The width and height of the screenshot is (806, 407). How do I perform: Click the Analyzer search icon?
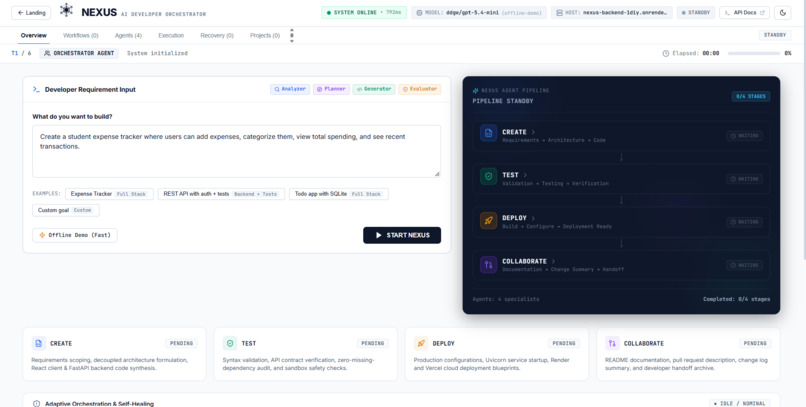pos(277,89)
